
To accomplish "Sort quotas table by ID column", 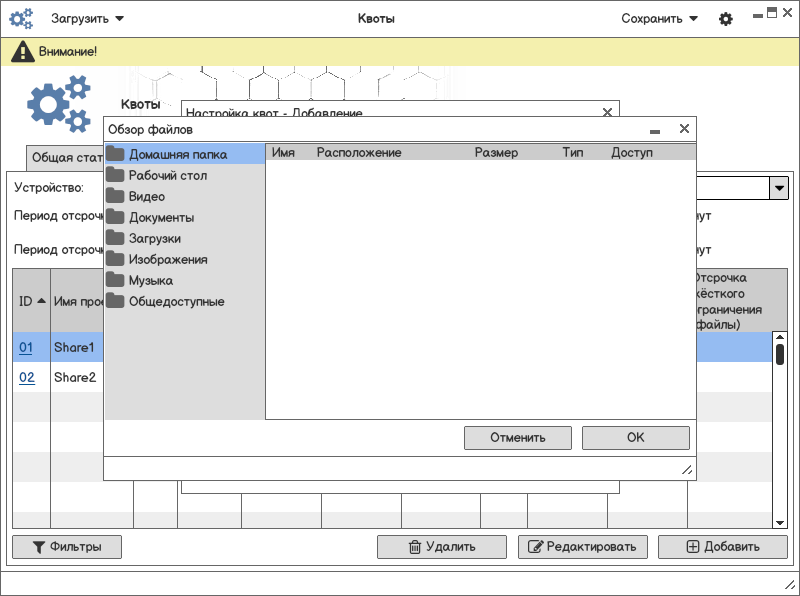I will coord(32,301).
